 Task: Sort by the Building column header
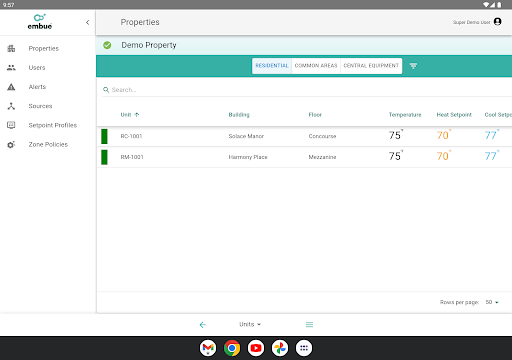tap(239, 115)
